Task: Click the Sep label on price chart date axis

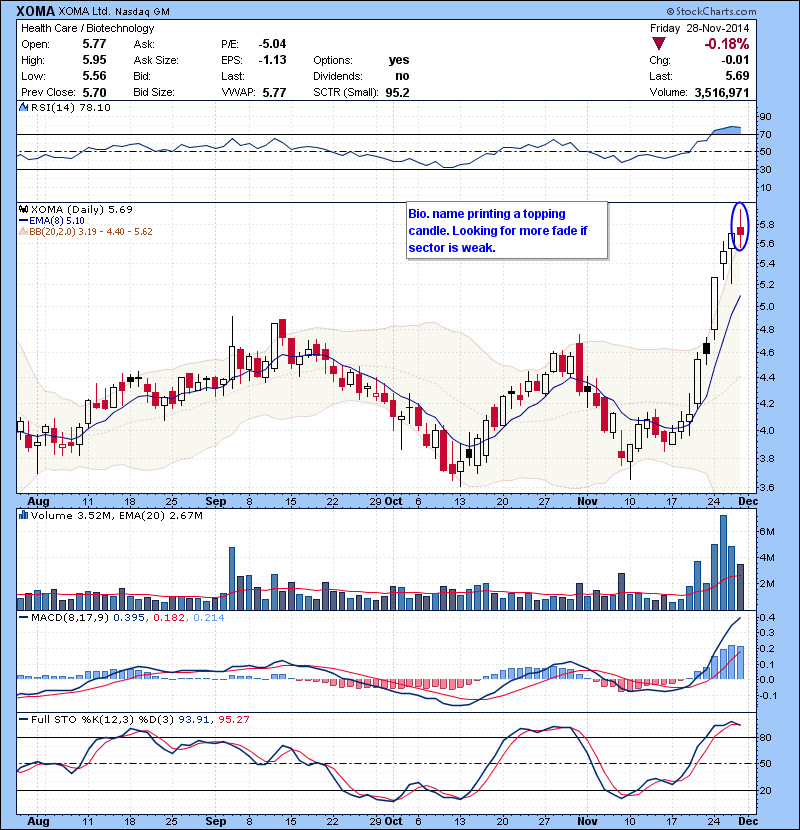Action: click(215, 501)
